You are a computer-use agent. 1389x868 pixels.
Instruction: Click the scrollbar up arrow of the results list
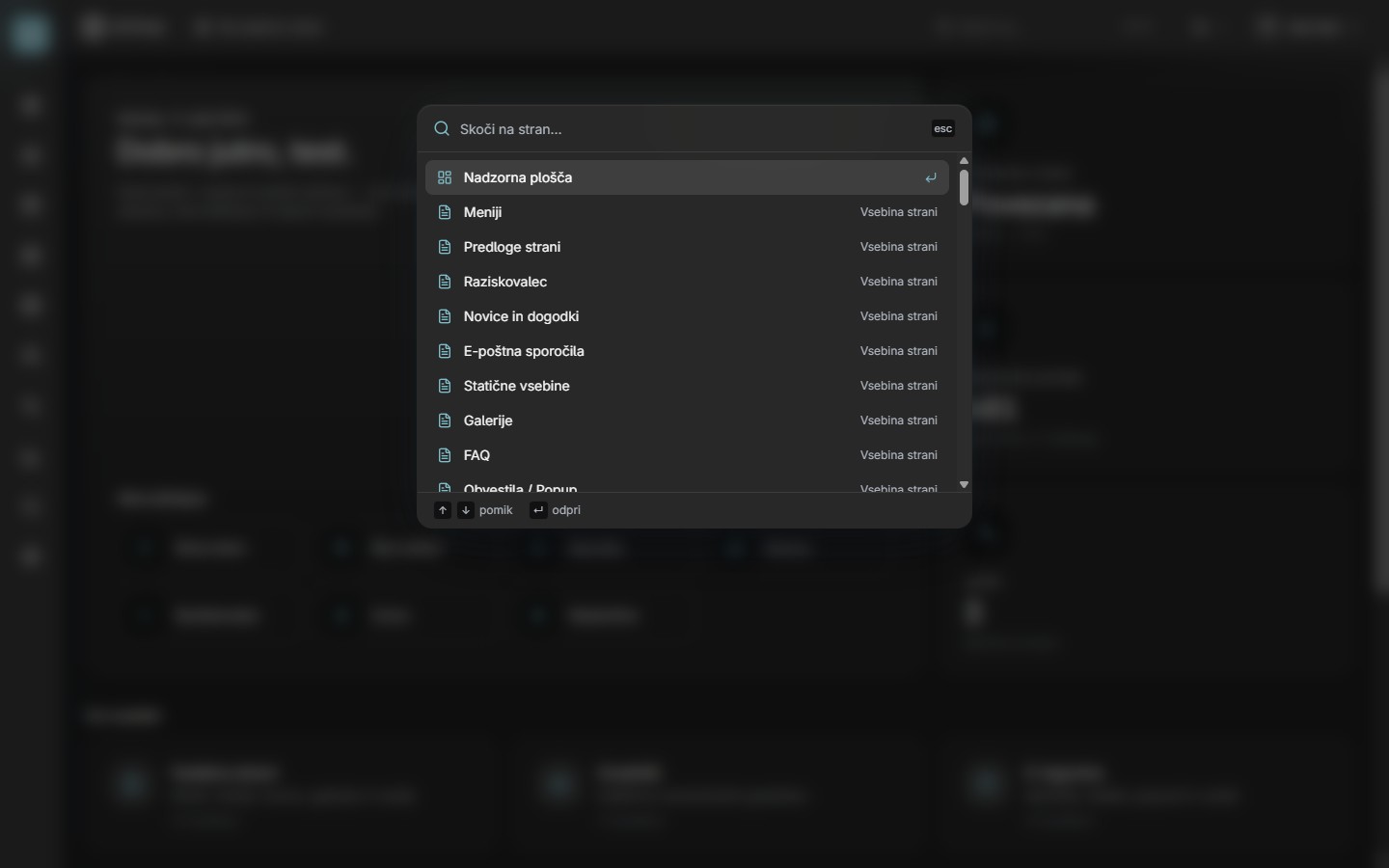pyautogui.click(x=964, y=161)
